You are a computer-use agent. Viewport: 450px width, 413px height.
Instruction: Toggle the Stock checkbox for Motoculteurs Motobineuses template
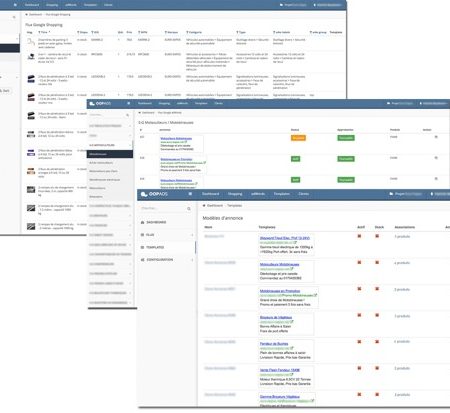tap(377, 263)
